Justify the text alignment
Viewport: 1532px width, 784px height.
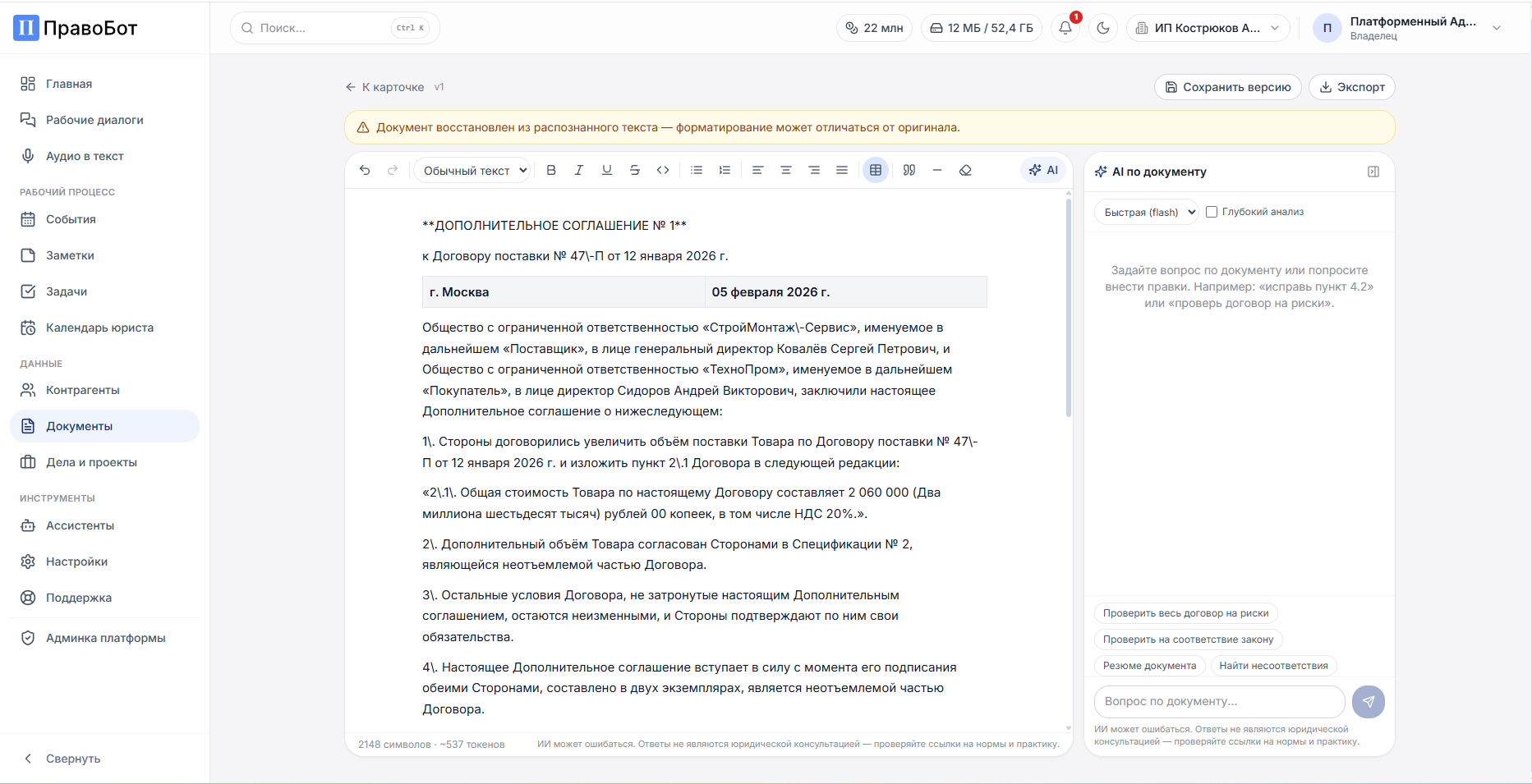click(x=842, y=170)
